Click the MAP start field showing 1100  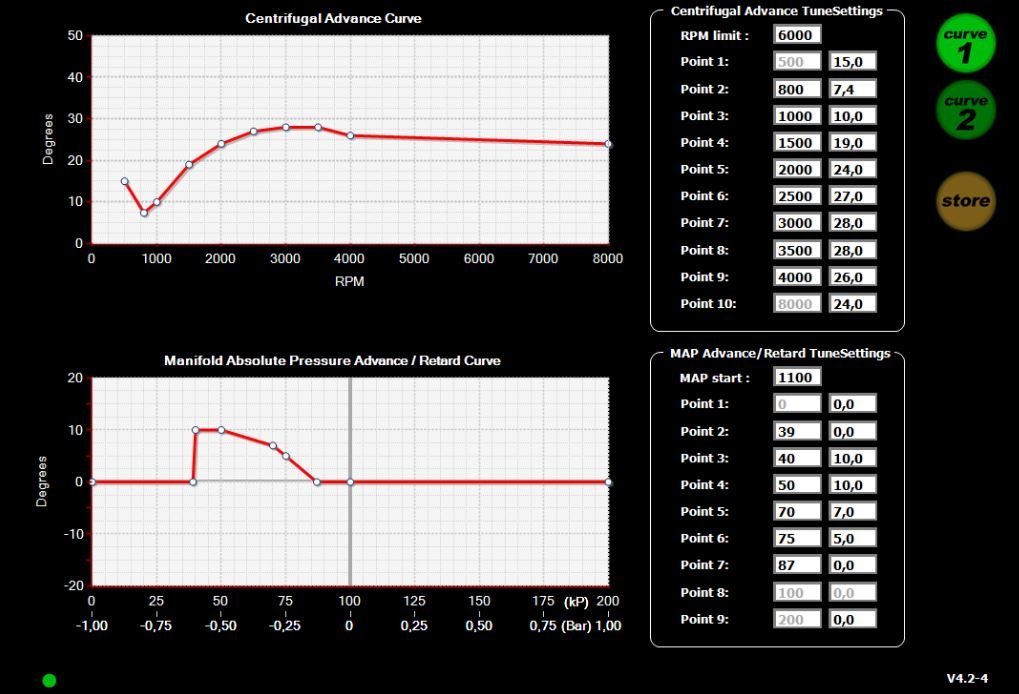point(797,377)
